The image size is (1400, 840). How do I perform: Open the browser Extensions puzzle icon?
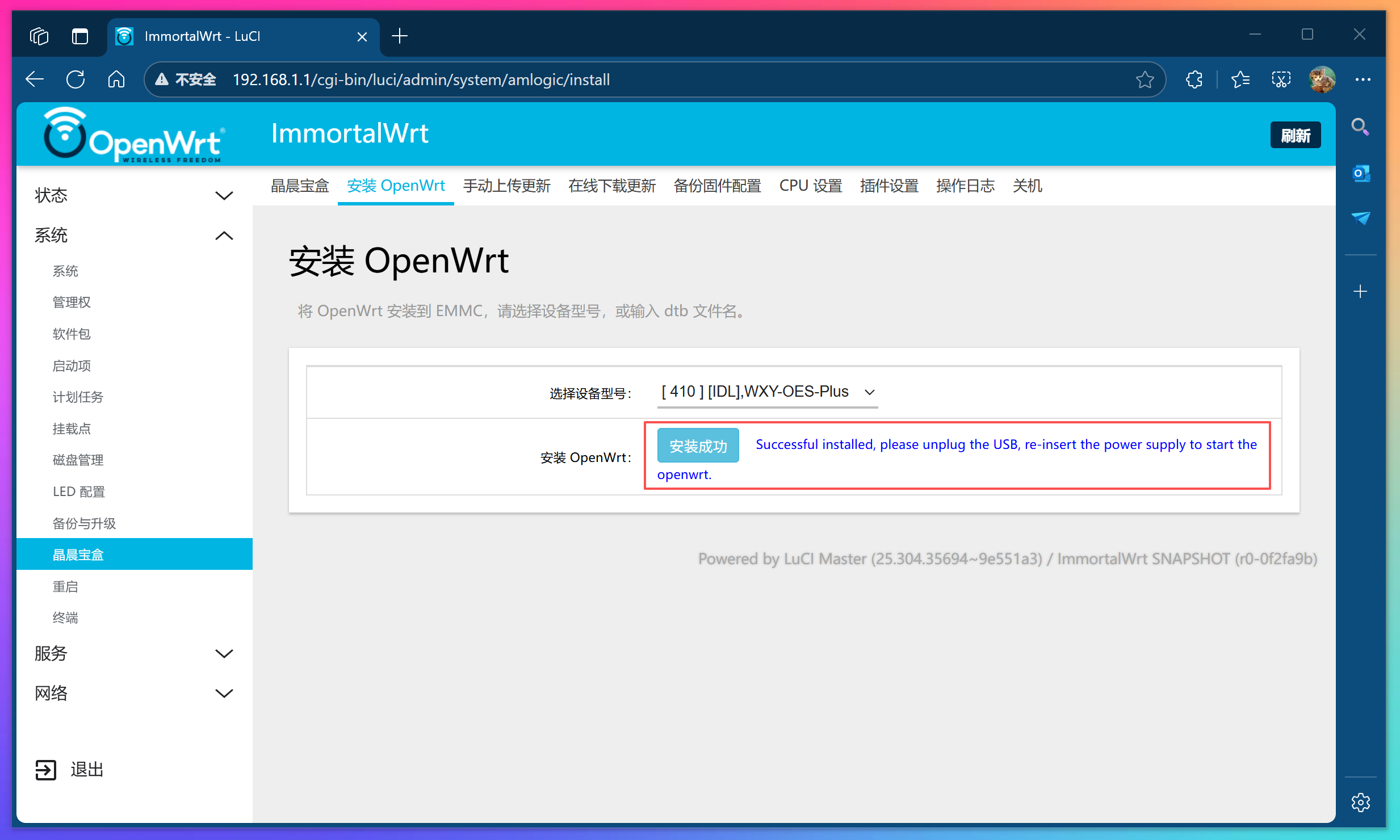(1194, 79)
